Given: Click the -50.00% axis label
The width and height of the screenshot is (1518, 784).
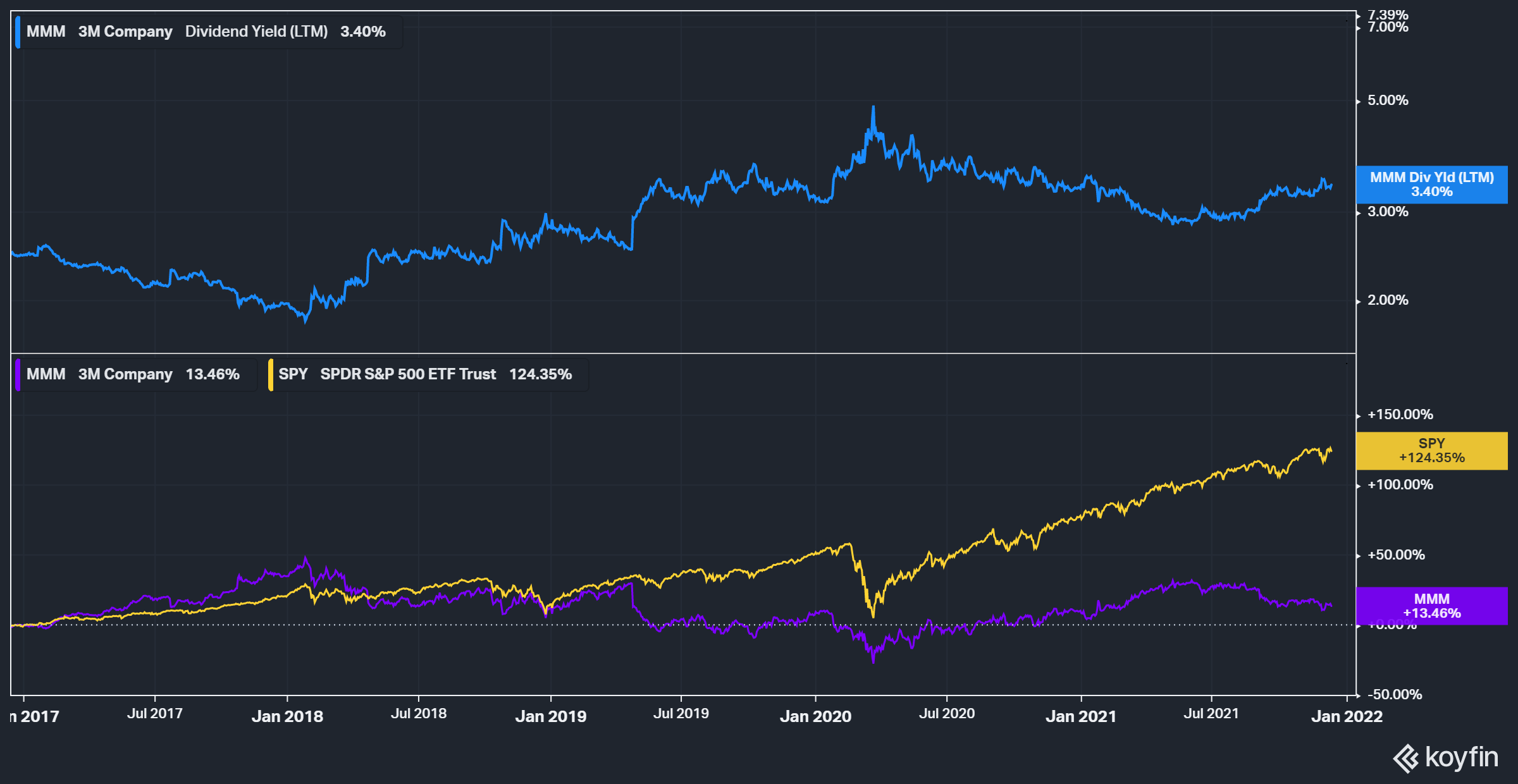Looking at the screenshot, I should click(x=1395, y=695).
